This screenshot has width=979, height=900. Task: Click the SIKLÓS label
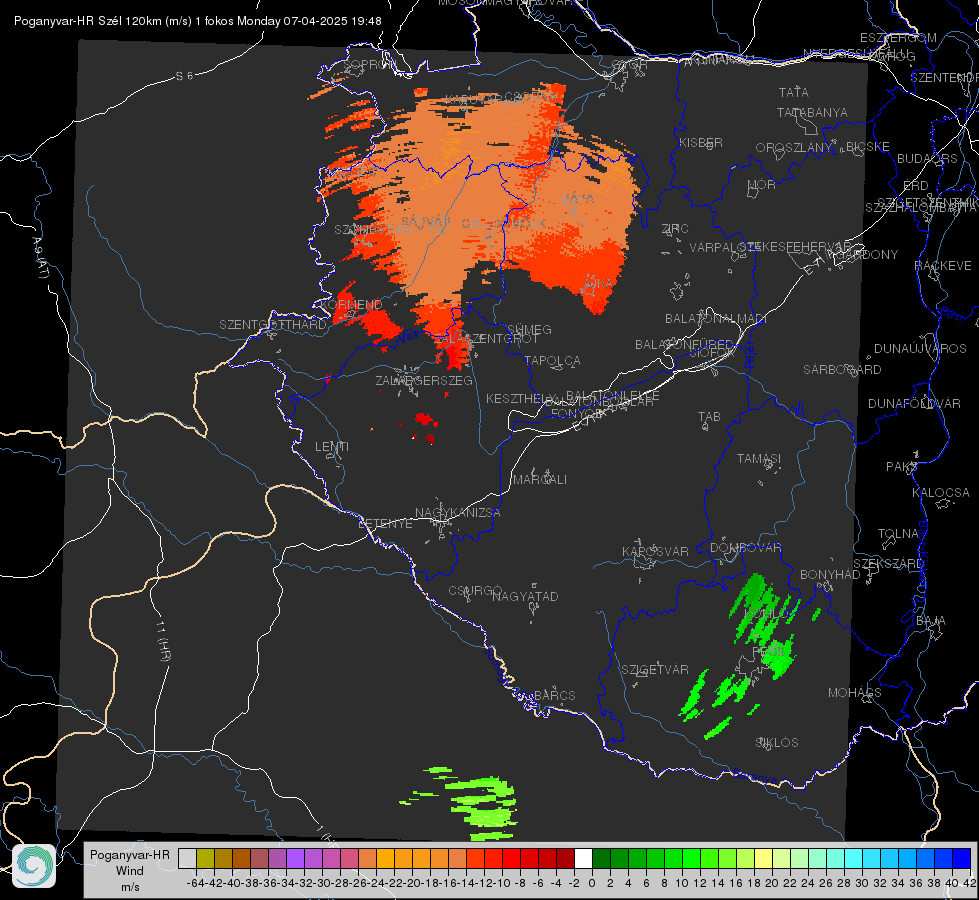777,743
